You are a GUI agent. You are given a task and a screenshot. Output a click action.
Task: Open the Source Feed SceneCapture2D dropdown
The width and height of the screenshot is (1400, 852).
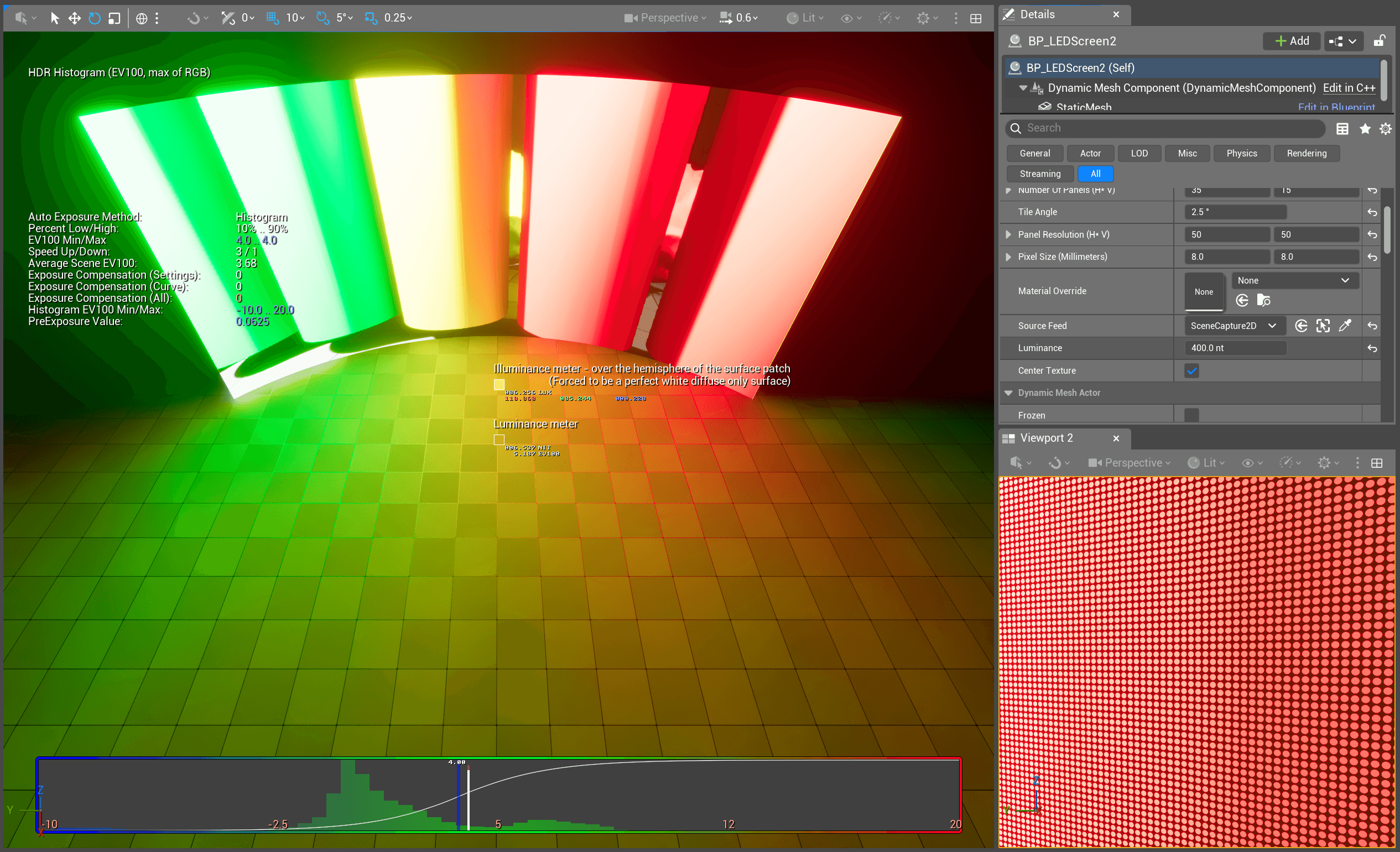tap(1233, 326)
